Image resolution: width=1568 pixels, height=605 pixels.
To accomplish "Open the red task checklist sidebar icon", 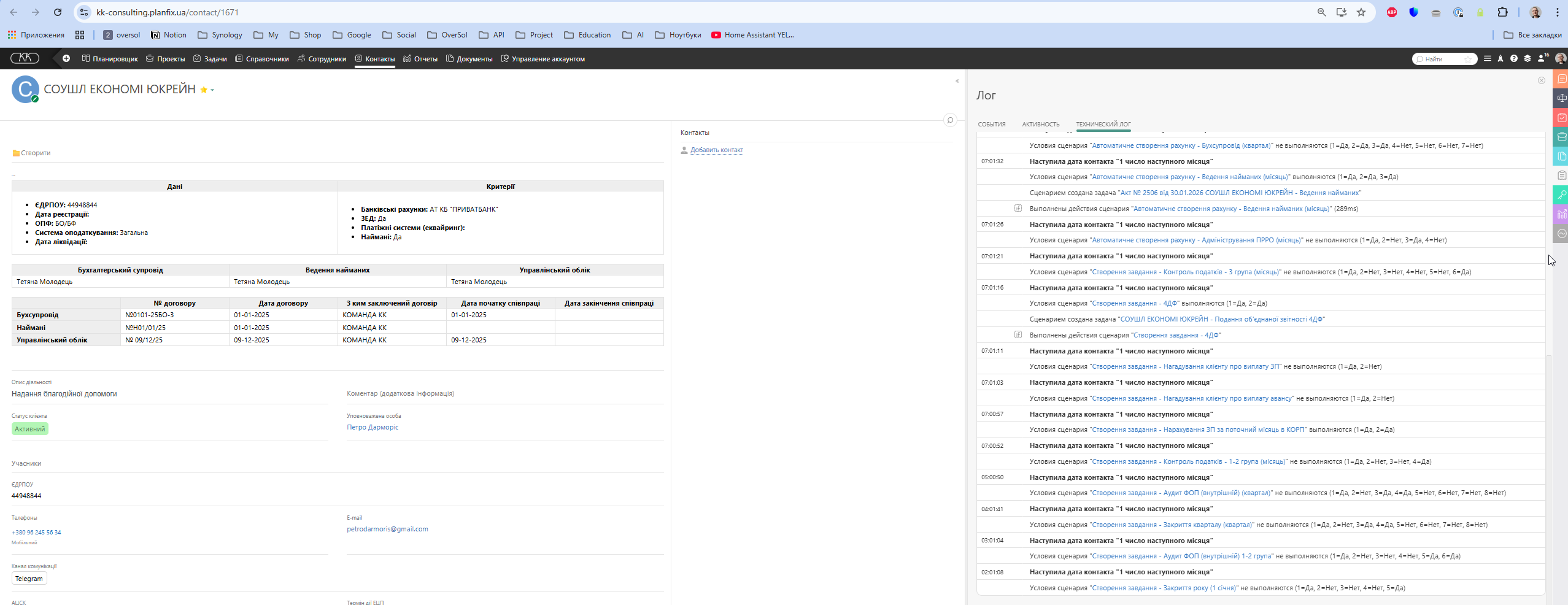I will (1561, 117).
